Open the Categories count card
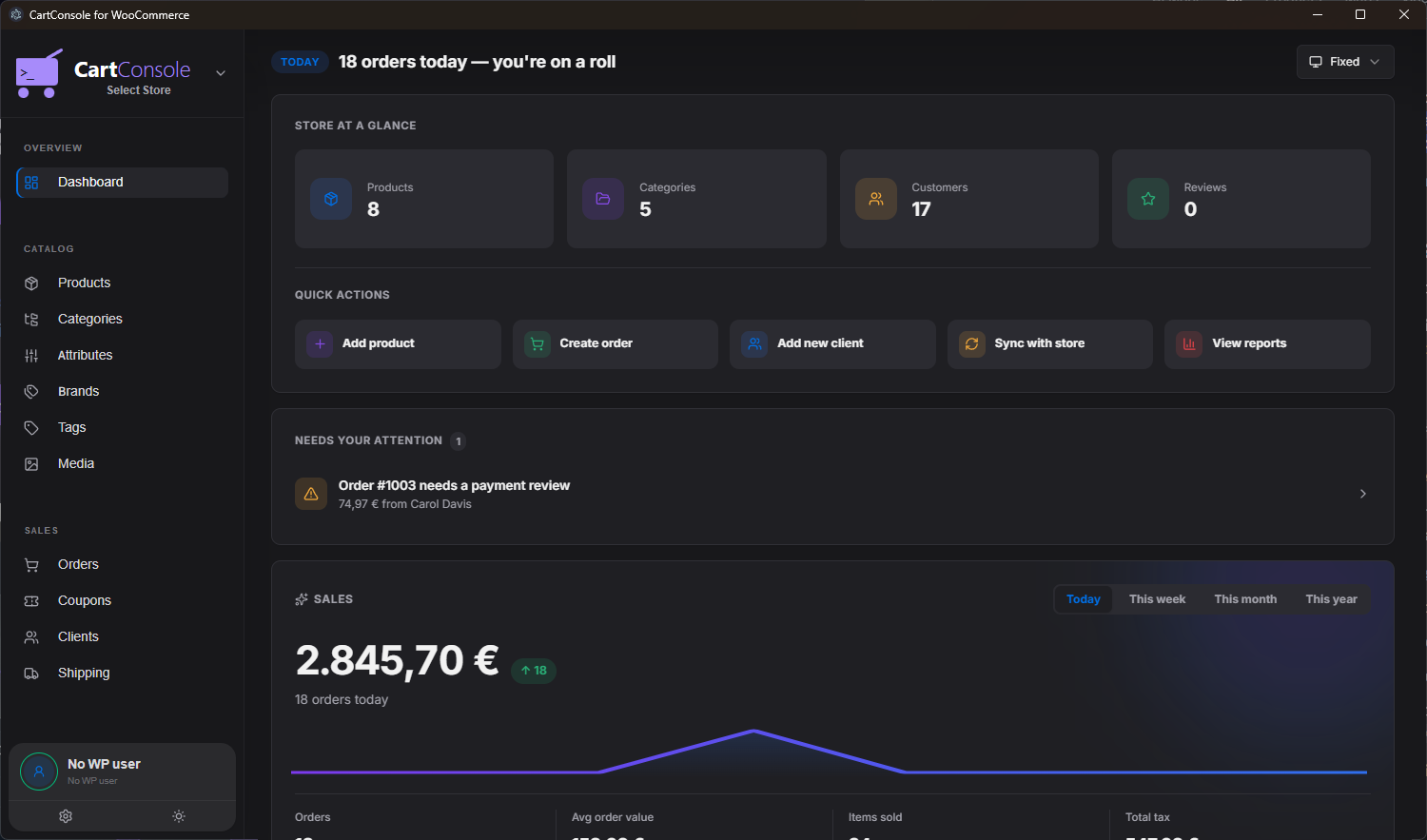The width and height of the screenshot is (1427, 840). 696,199
